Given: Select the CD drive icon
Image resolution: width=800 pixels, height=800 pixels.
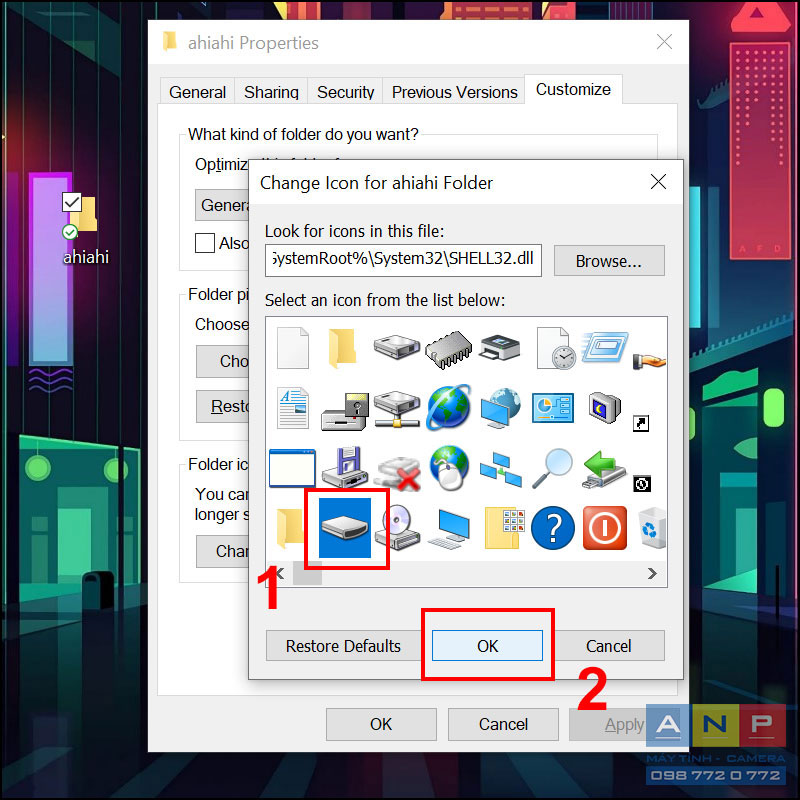Looking at the screenshot, I should click(398, 528).
